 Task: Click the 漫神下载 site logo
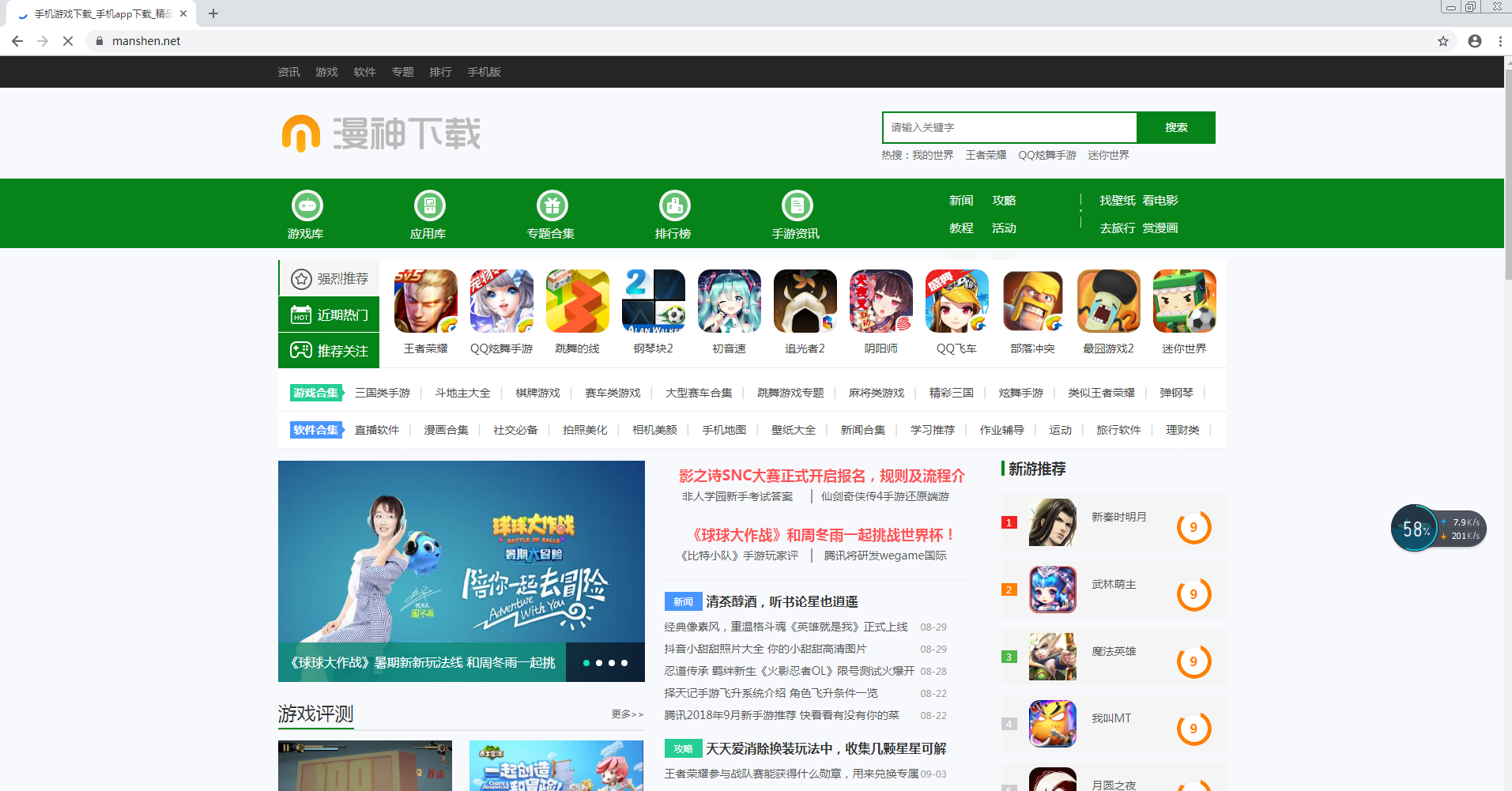coord(381,133)
